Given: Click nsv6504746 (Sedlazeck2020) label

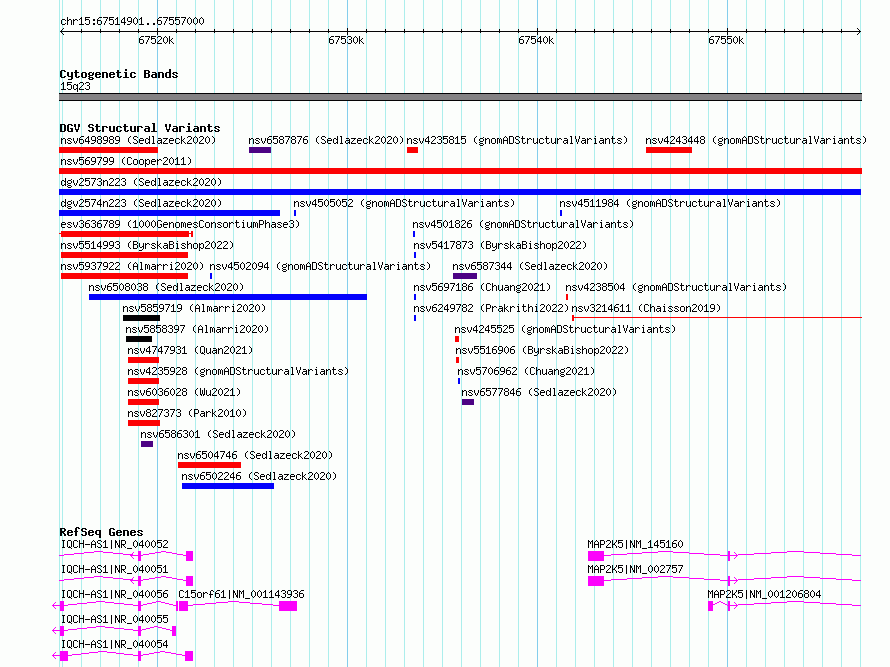Looking at the screenshot, I should pos(255,455).
